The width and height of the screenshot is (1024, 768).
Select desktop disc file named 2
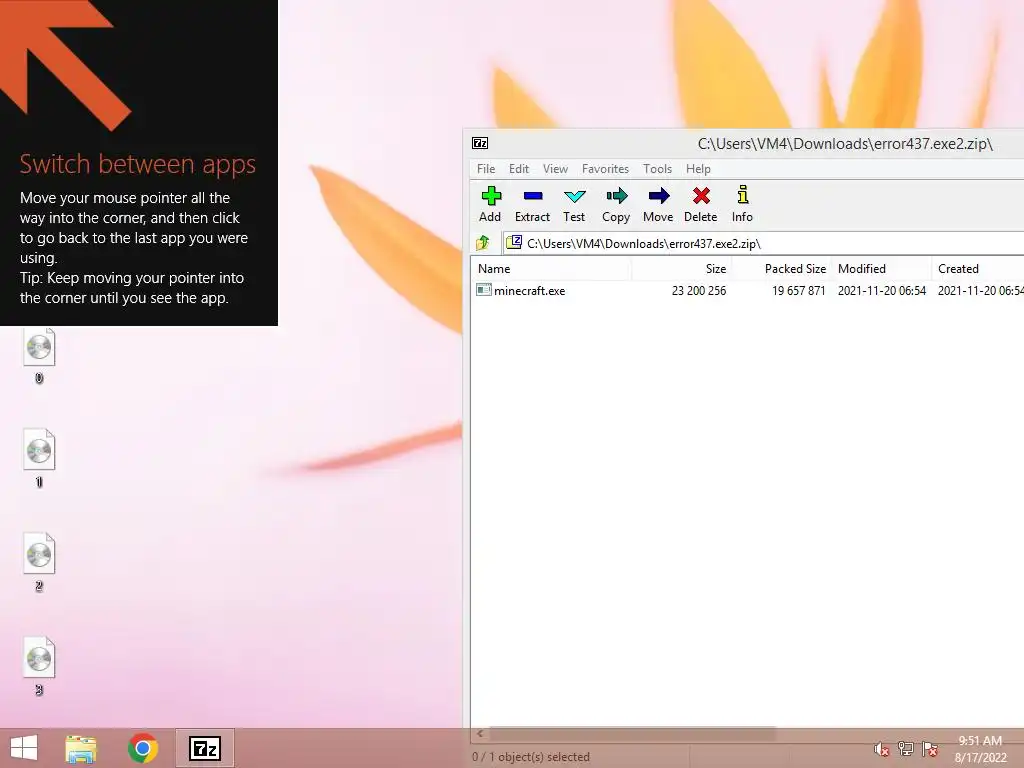(39, 563)
